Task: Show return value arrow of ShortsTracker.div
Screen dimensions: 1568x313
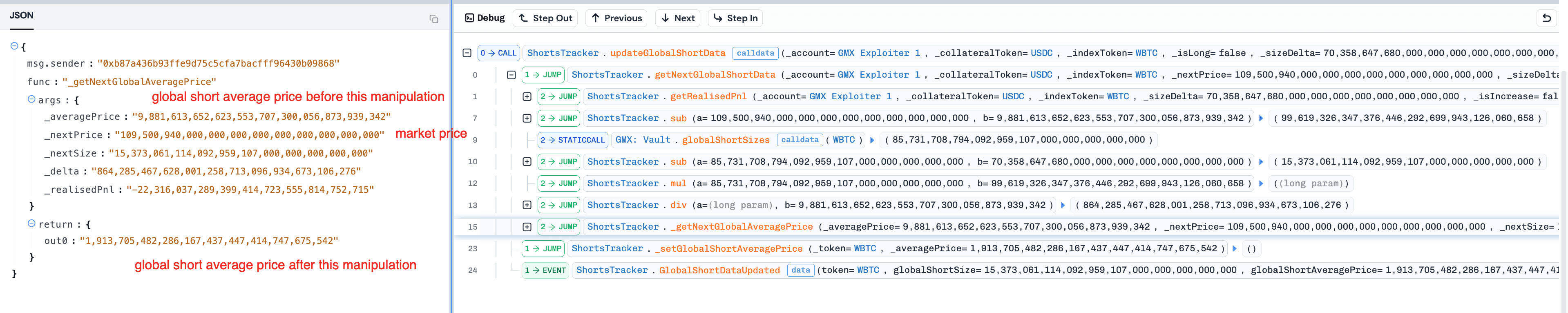Action: [1063, 205]
